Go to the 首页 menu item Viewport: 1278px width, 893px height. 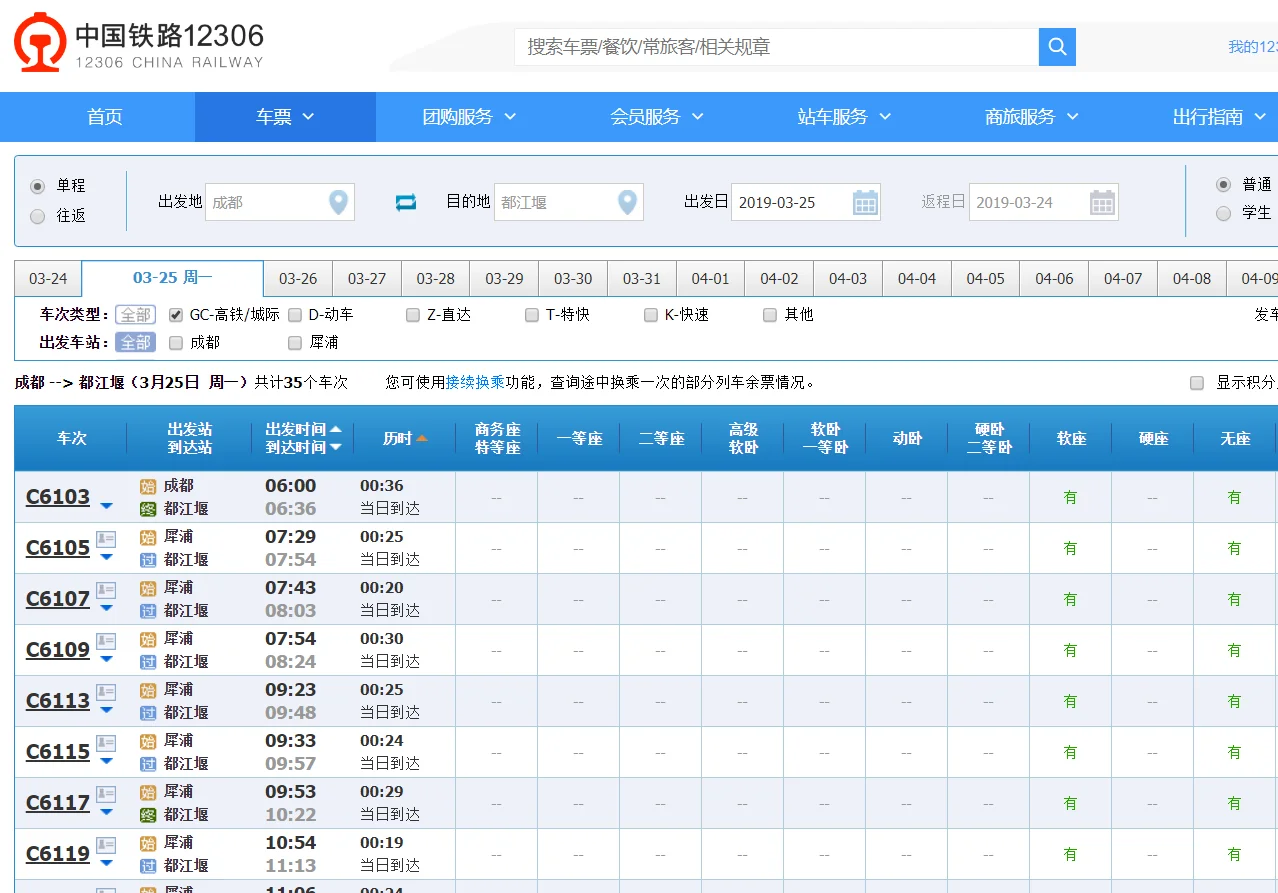(x=103, y=116)
